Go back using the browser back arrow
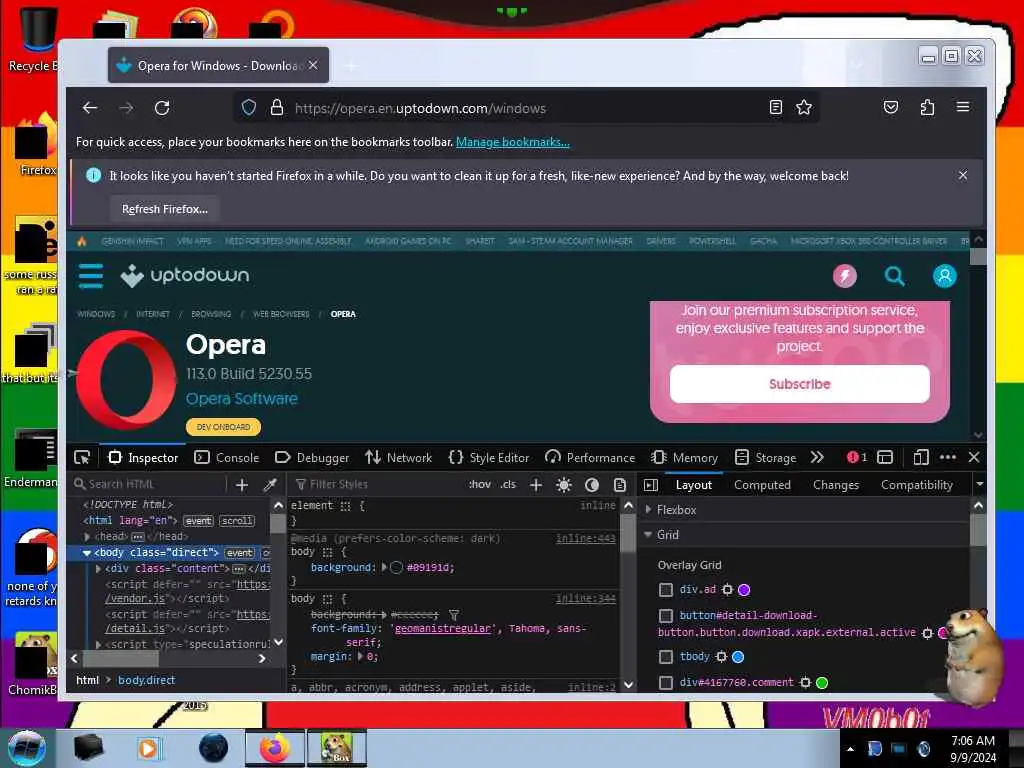Screen dimensions: 1024x768 90,108
